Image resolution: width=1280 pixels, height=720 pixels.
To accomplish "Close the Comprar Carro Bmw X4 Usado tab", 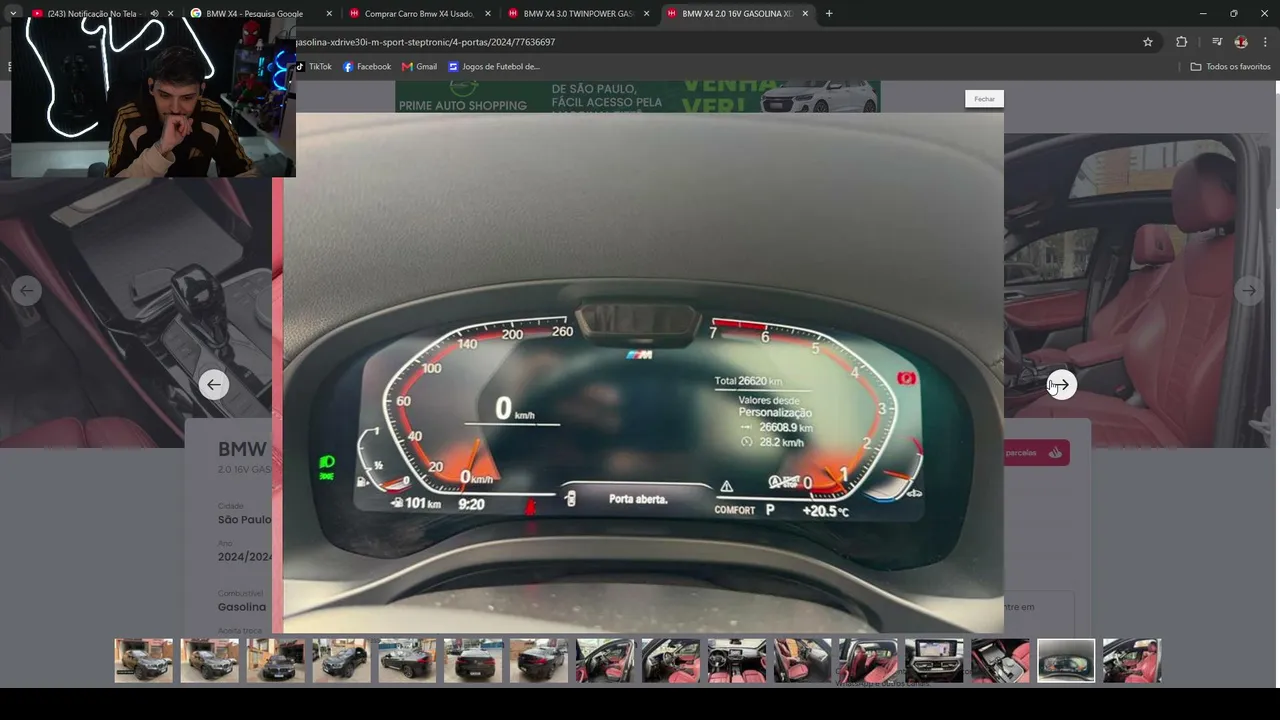I will click(x=488, y=14).
